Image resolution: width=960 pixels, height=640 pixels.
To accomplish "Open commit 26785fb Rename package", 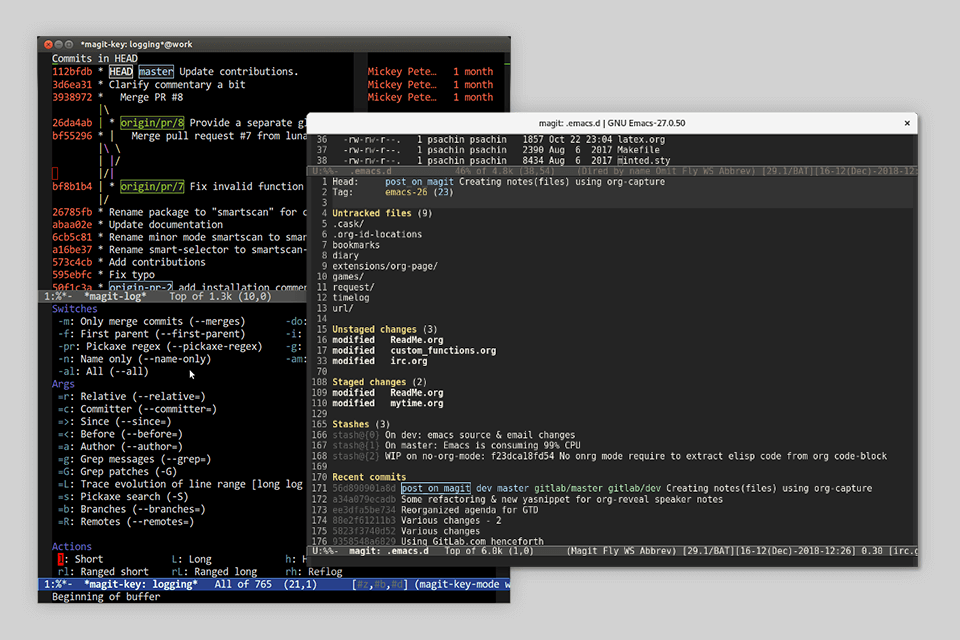I will [x=179, y=213].
